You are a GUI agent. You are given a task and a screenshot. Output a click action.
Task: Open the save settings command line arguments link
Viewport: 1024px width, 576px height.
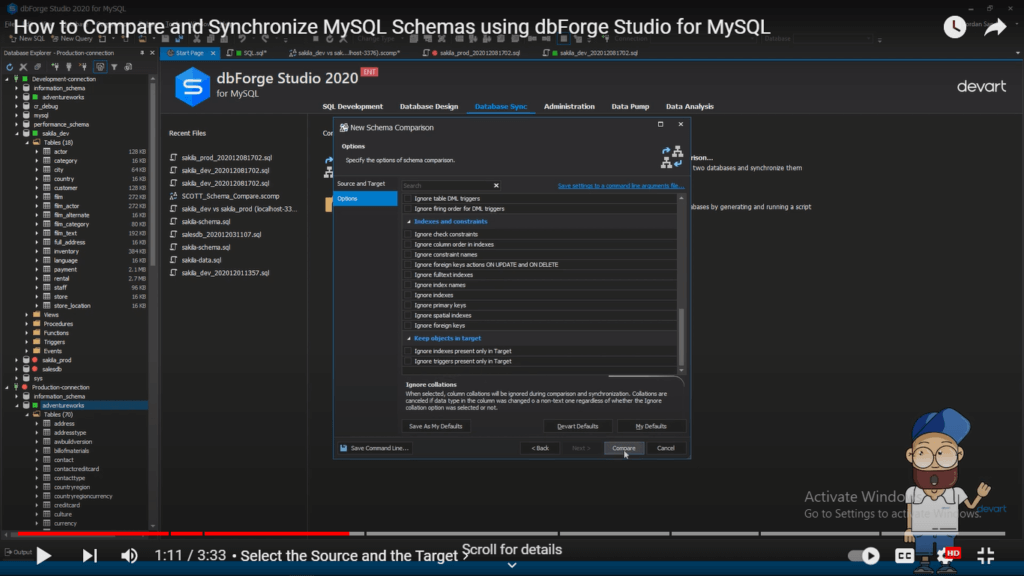click(x=619, y=186)
